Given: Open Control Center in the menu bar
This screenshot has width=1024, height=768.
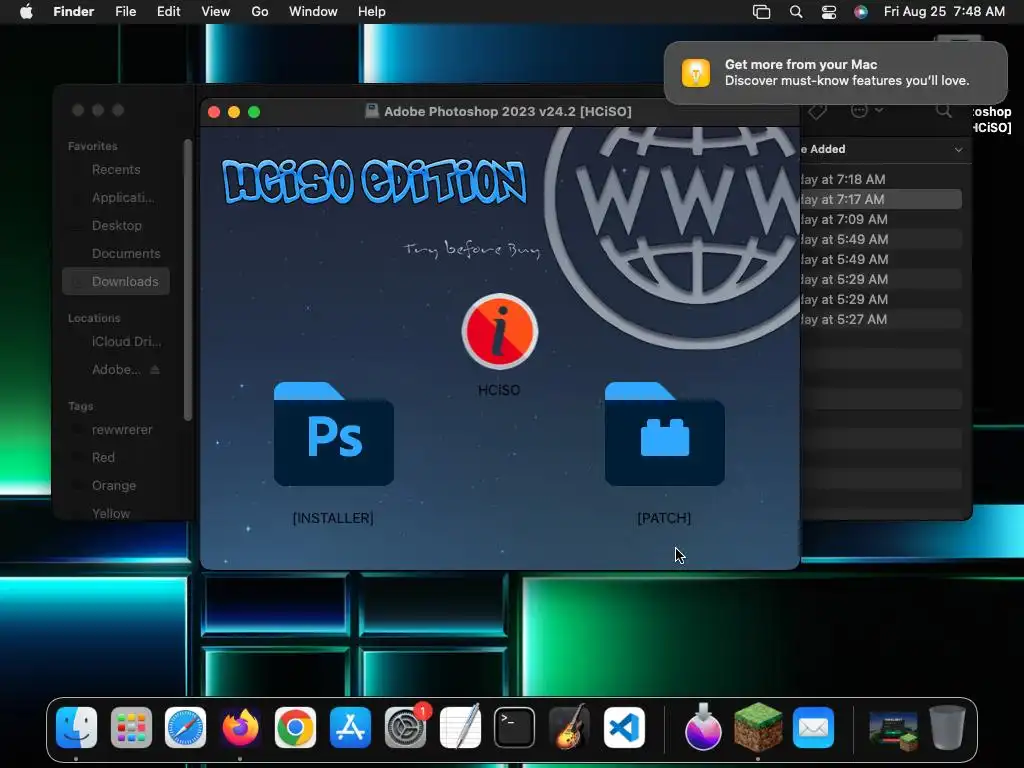Looking at the screenshot, I should tap(829, 12).
